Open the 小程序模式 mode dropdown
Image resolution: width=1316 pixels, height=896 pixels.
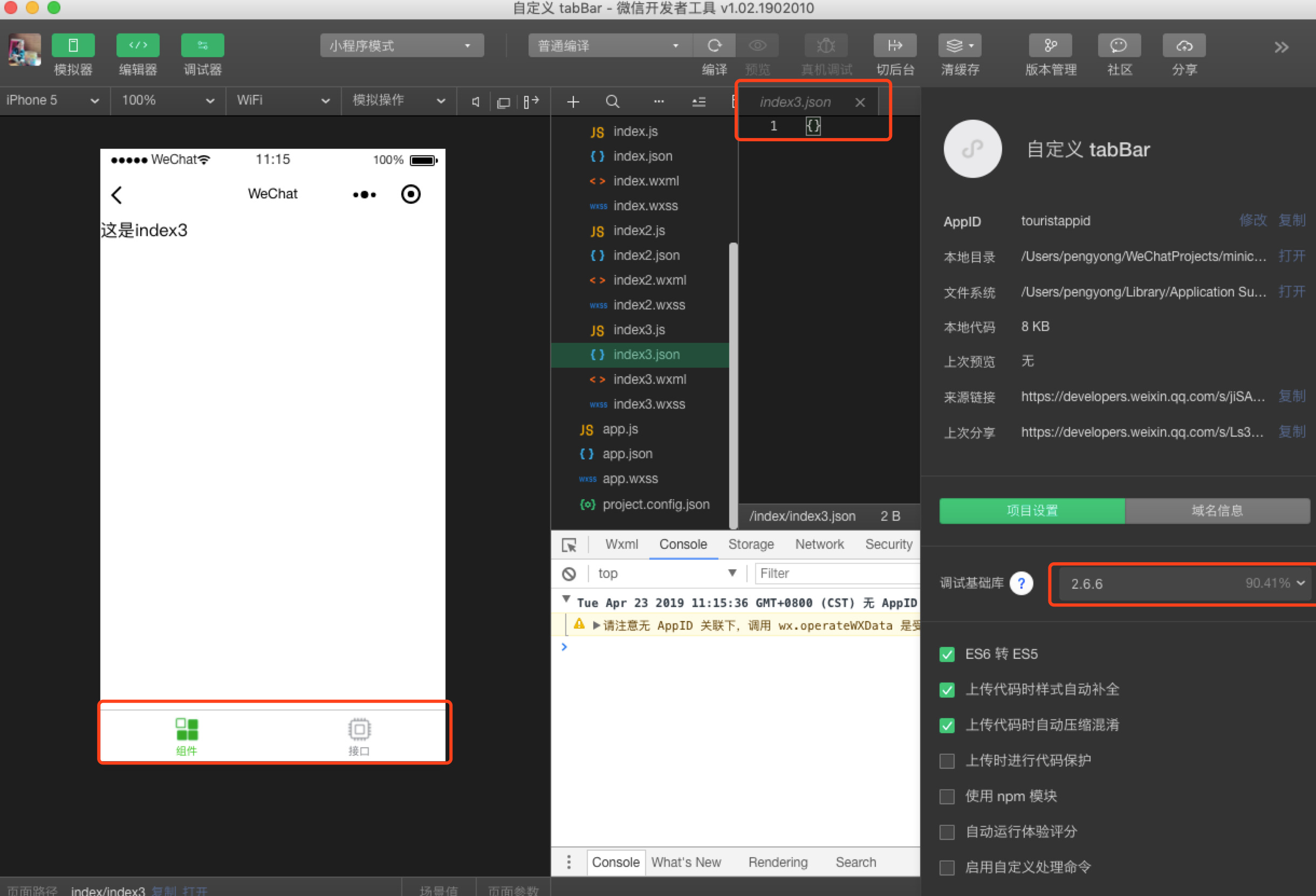(x=401, y=45)
